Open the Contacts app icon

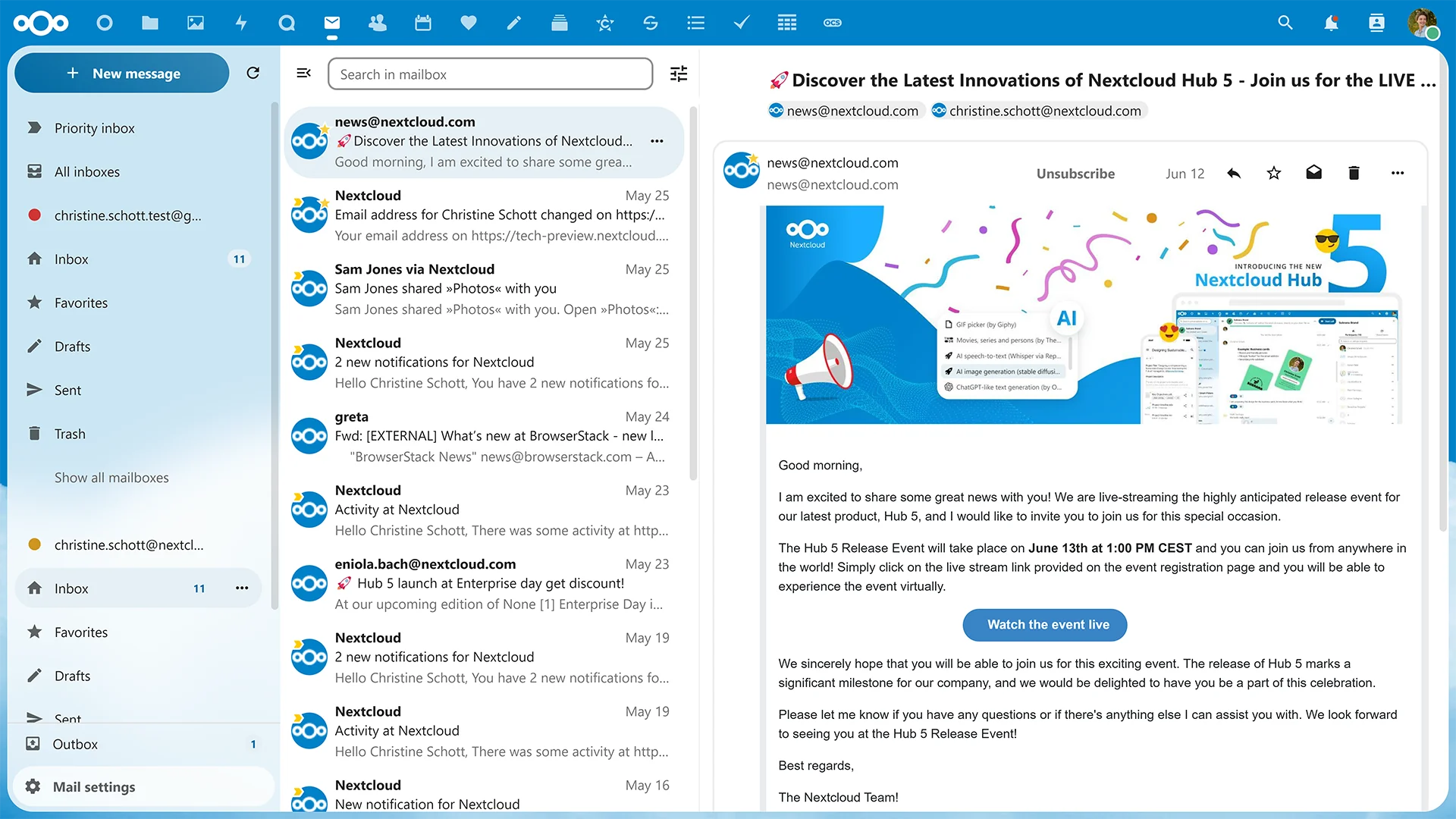tap(378, 23)
